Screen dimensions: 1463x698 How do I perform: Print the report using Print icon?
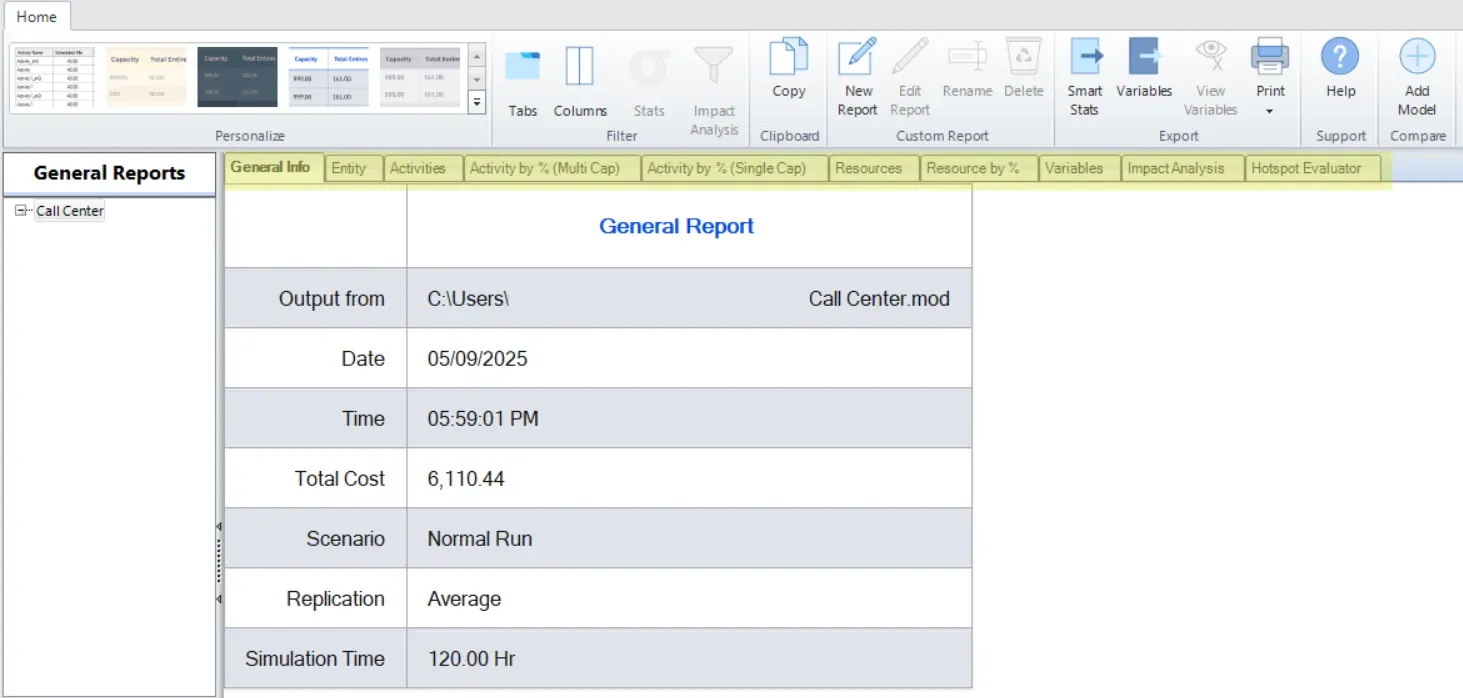point(1270,58)
